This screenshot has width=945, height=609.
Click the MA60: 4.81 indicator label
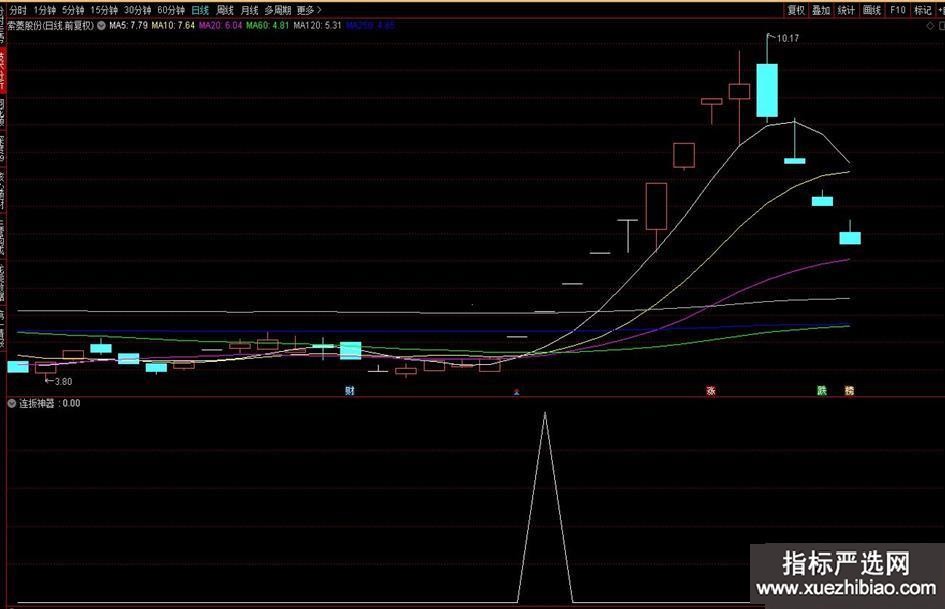click(x=268, y=26)
